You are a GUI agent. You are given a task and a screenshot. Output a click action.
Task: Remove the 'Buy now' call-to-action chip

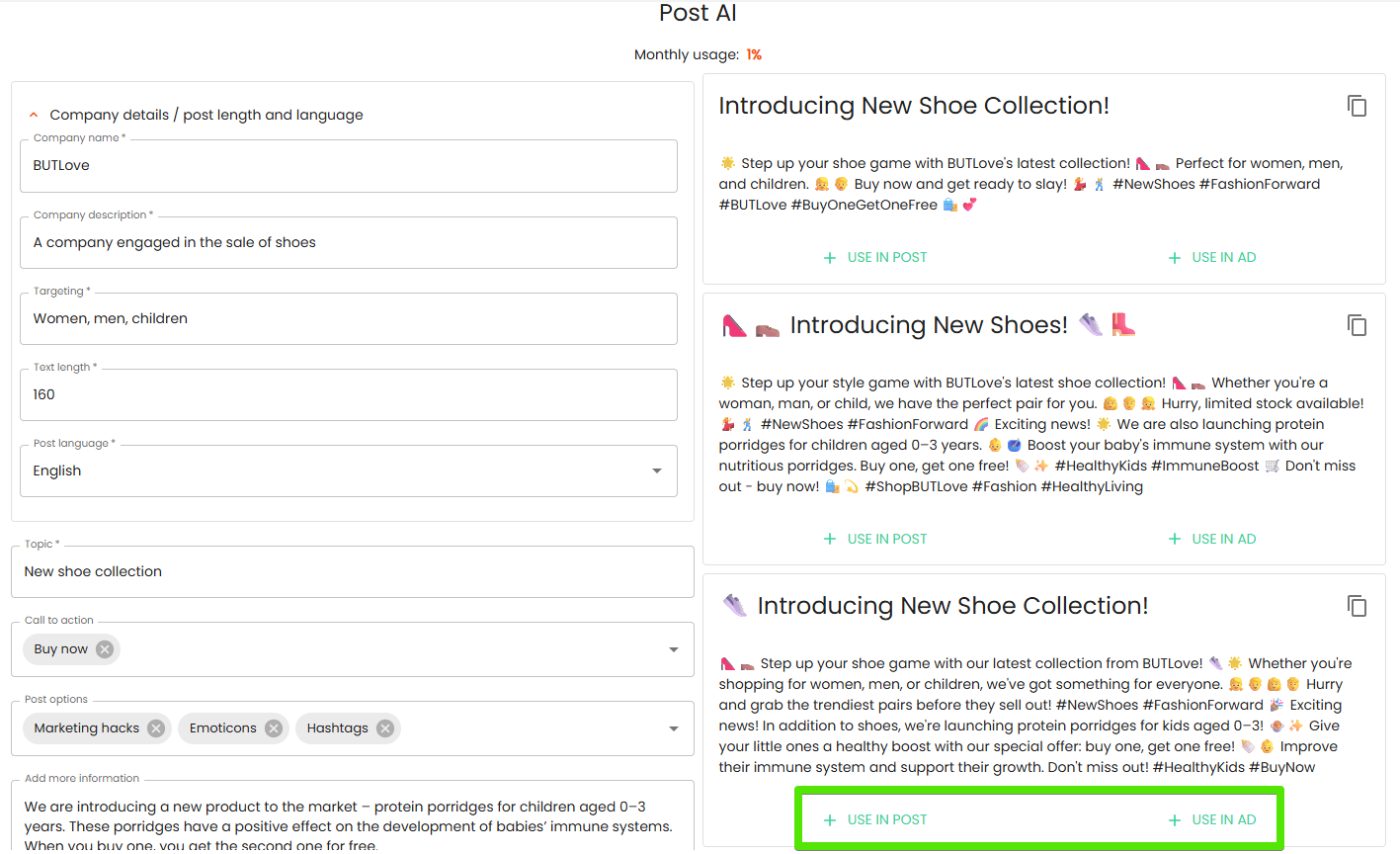coord(105,649)
